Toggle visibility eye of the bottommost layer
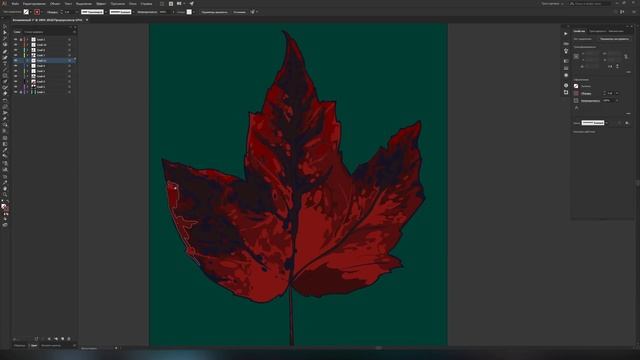Screen dimensions: 640x360 [x=16, y=92]
